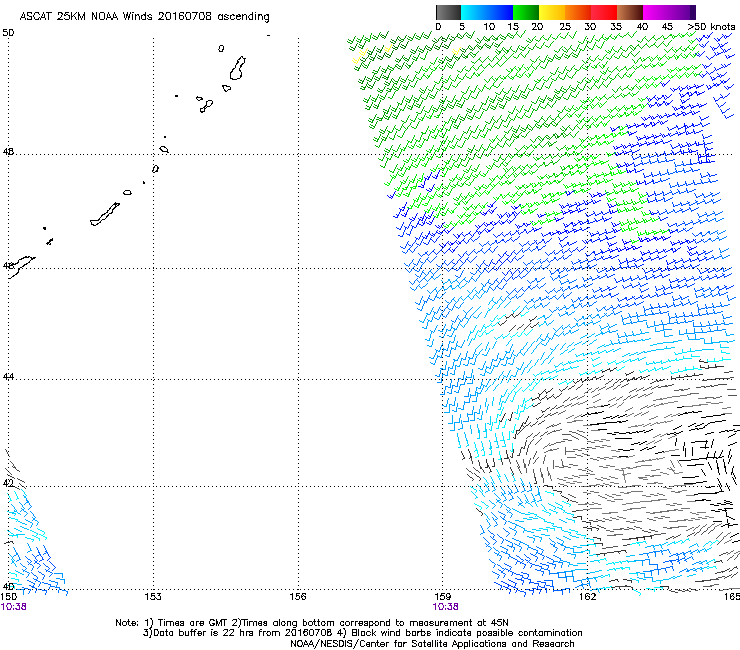The height and width of the screenshot is (650, 740).
Task: Click the latitude label '42'
Action: click(x=8, y=483)
